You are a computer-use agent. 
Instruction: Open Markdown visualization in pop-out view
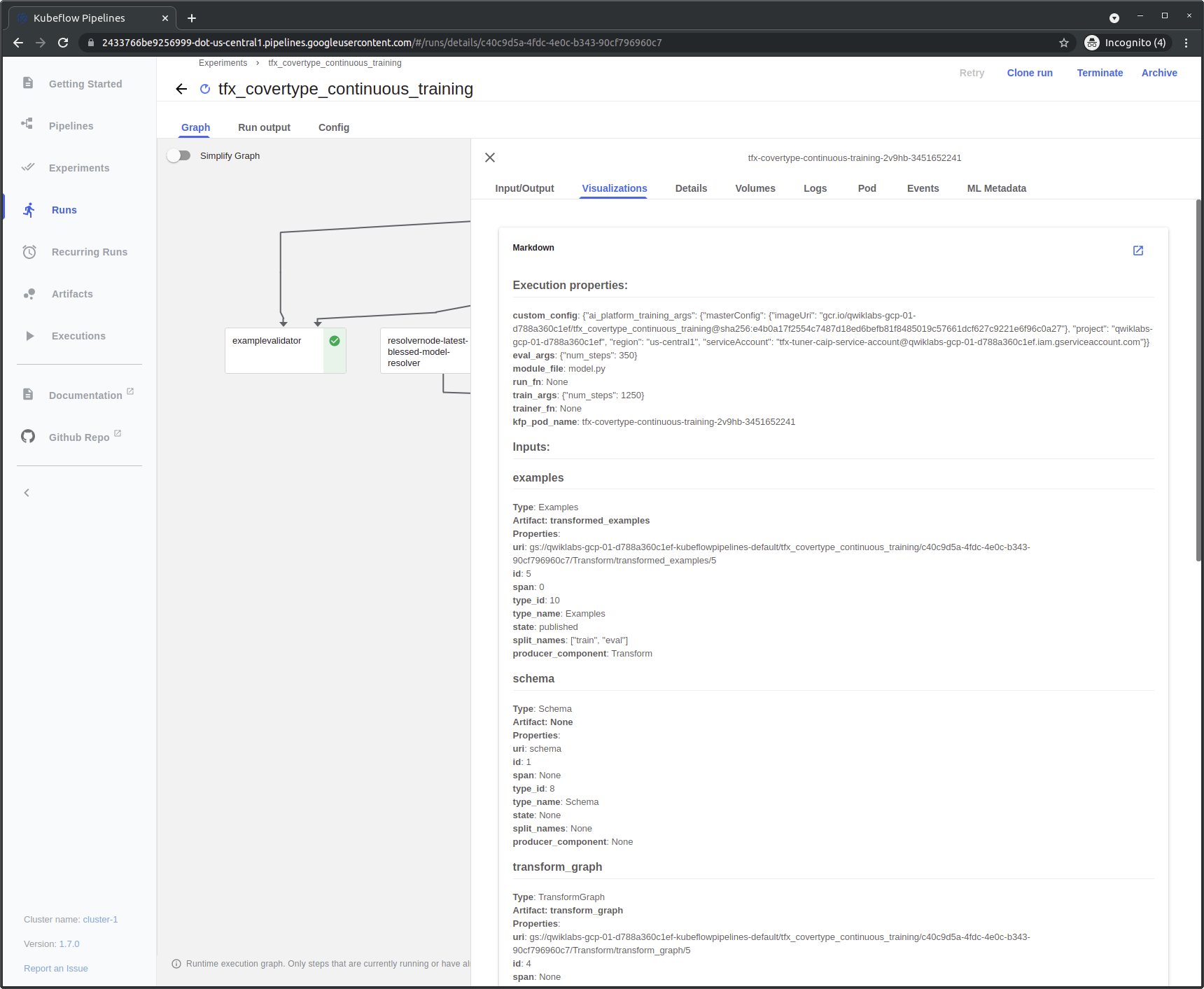tap(1138, 251)
